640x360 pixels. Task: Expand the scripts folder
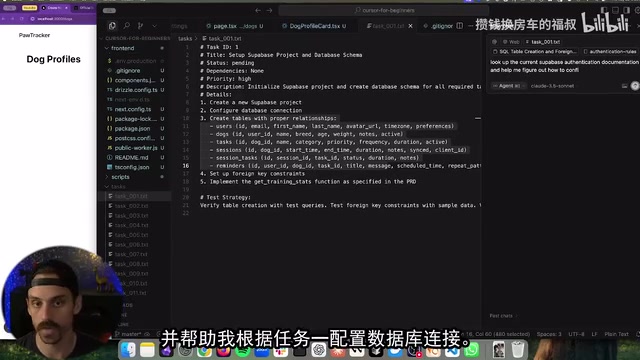point(120,177)
